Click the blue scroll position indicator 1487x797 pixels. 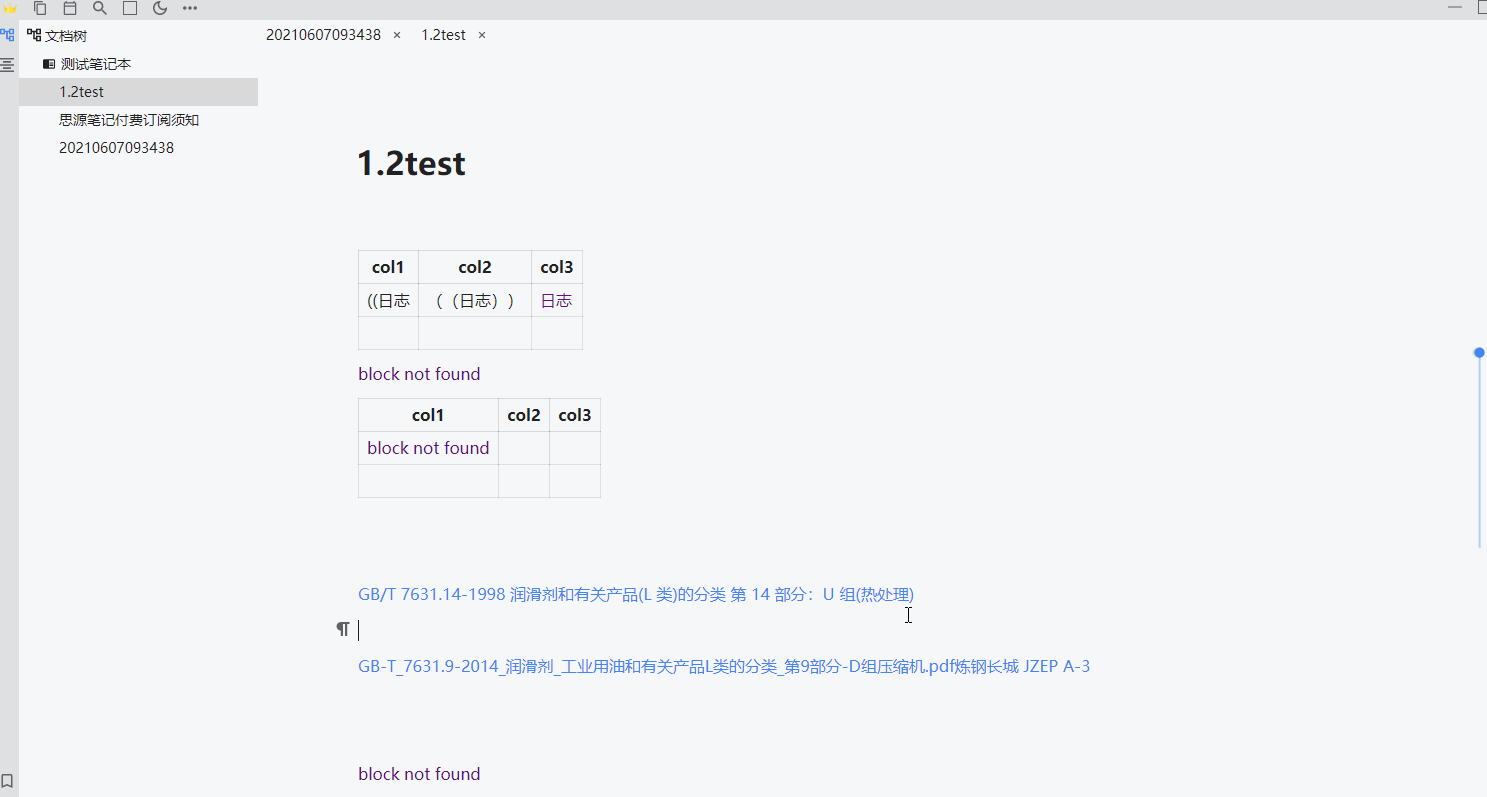point(1479,352)
